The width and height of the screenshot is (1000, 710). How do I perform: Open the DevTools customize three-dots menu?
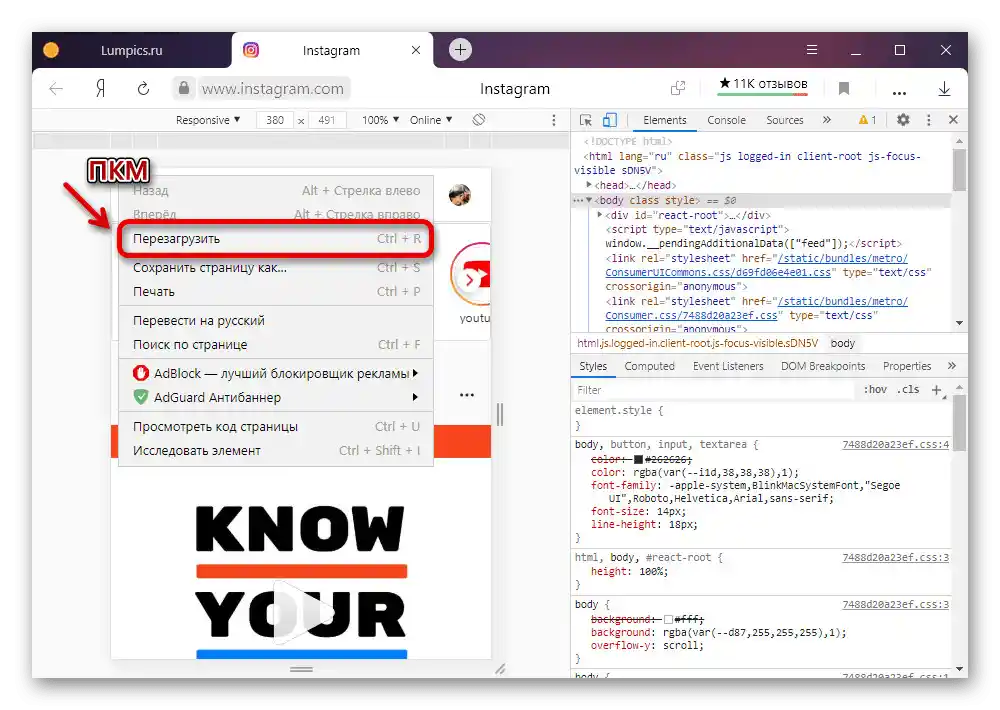click(929, 120)
